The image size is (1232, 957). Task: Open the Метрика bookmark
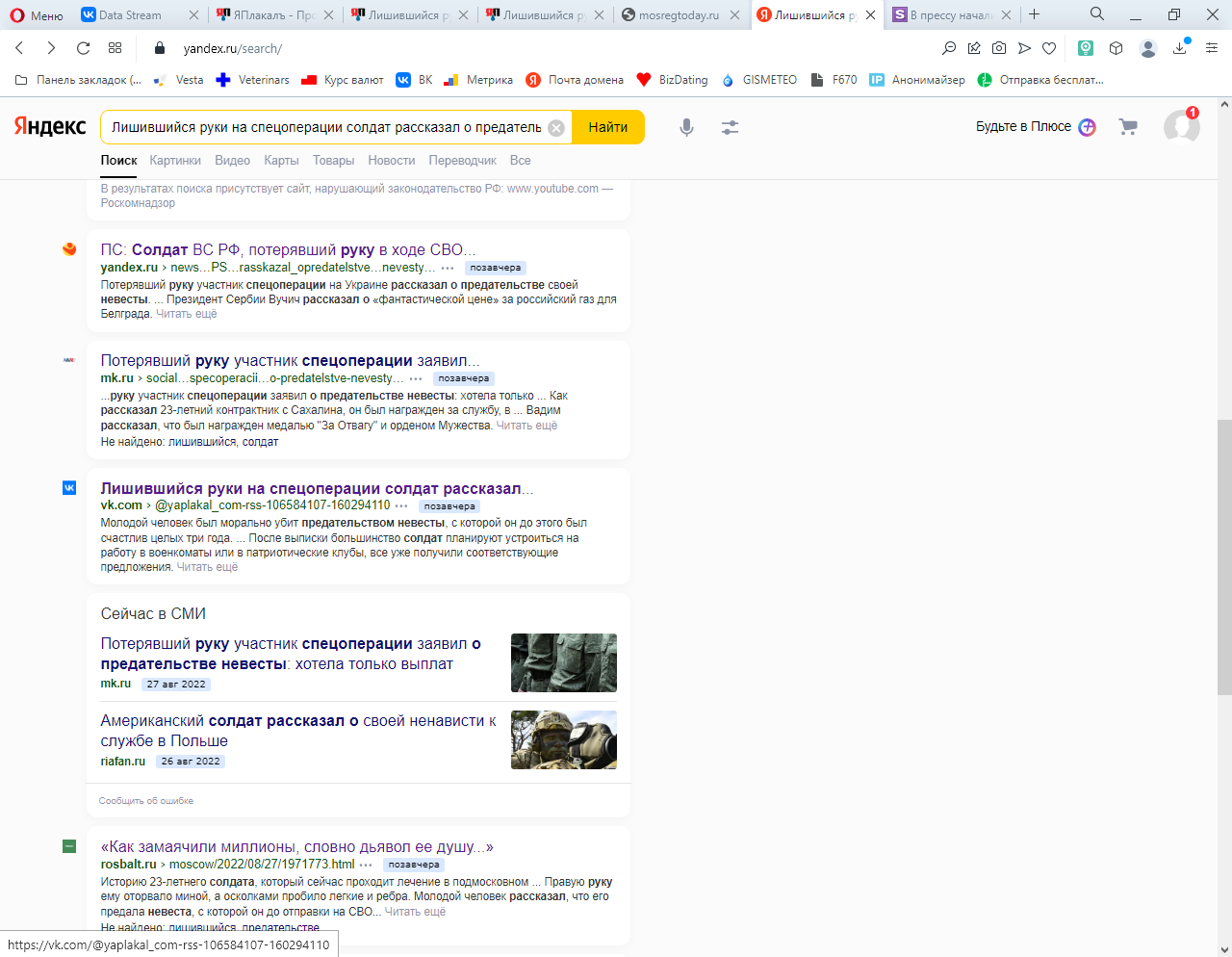pyautogui.click(x=478, y=80)
